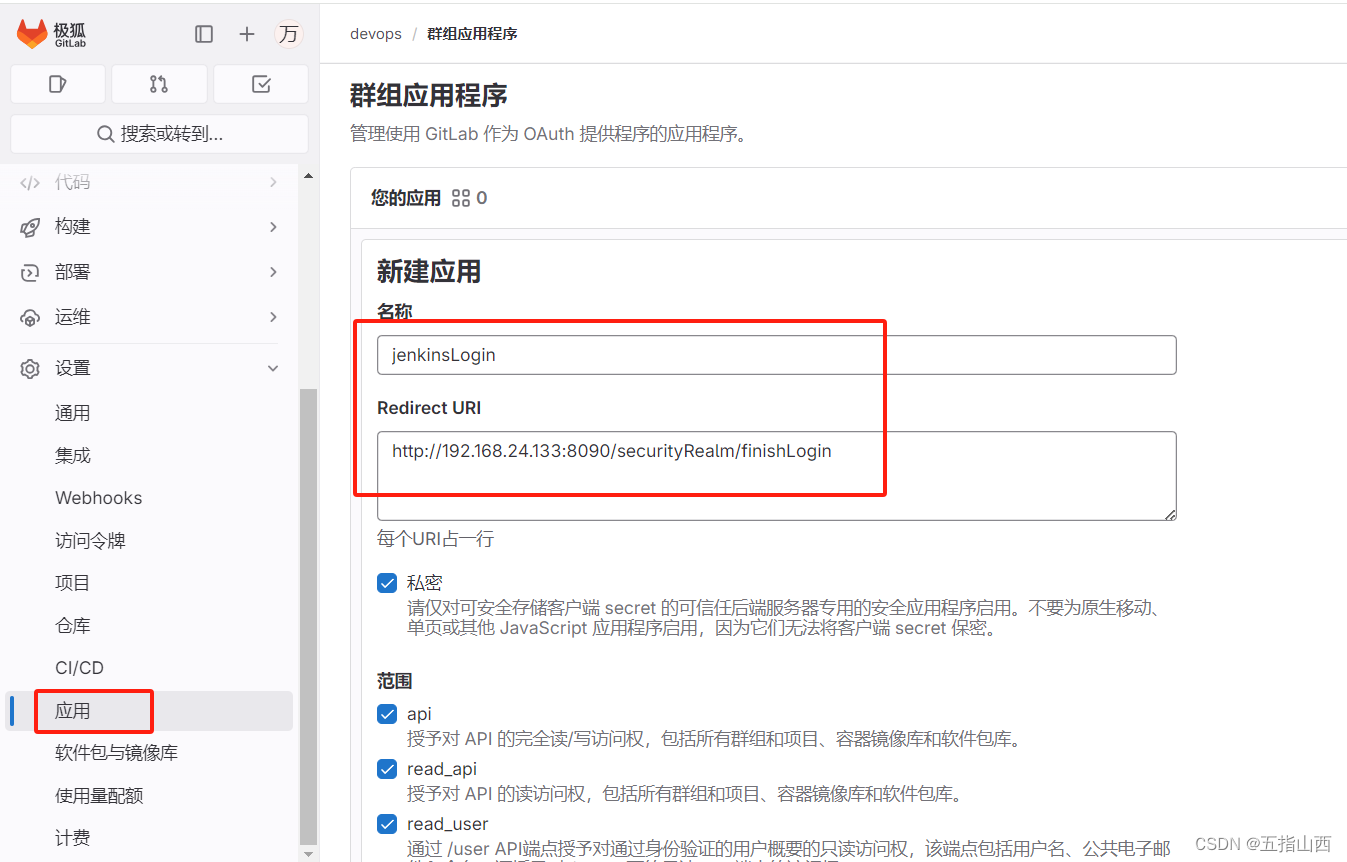The width and height of the screenshot is (1347, 862).
Task: Click the 每个URI占一行 hint text
Action: pos(435,539)
